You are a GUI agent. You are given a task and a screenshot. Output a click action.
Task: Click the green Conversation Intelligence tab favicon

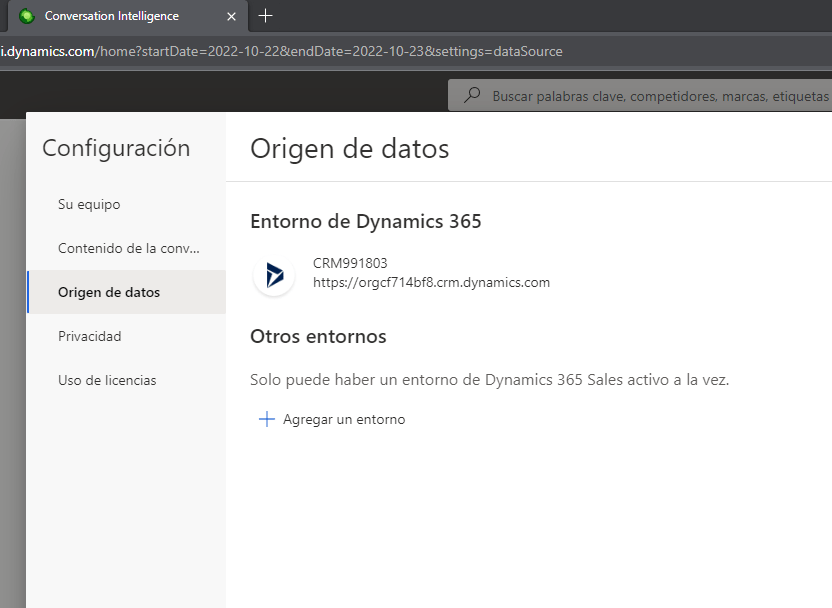(27, 16)
